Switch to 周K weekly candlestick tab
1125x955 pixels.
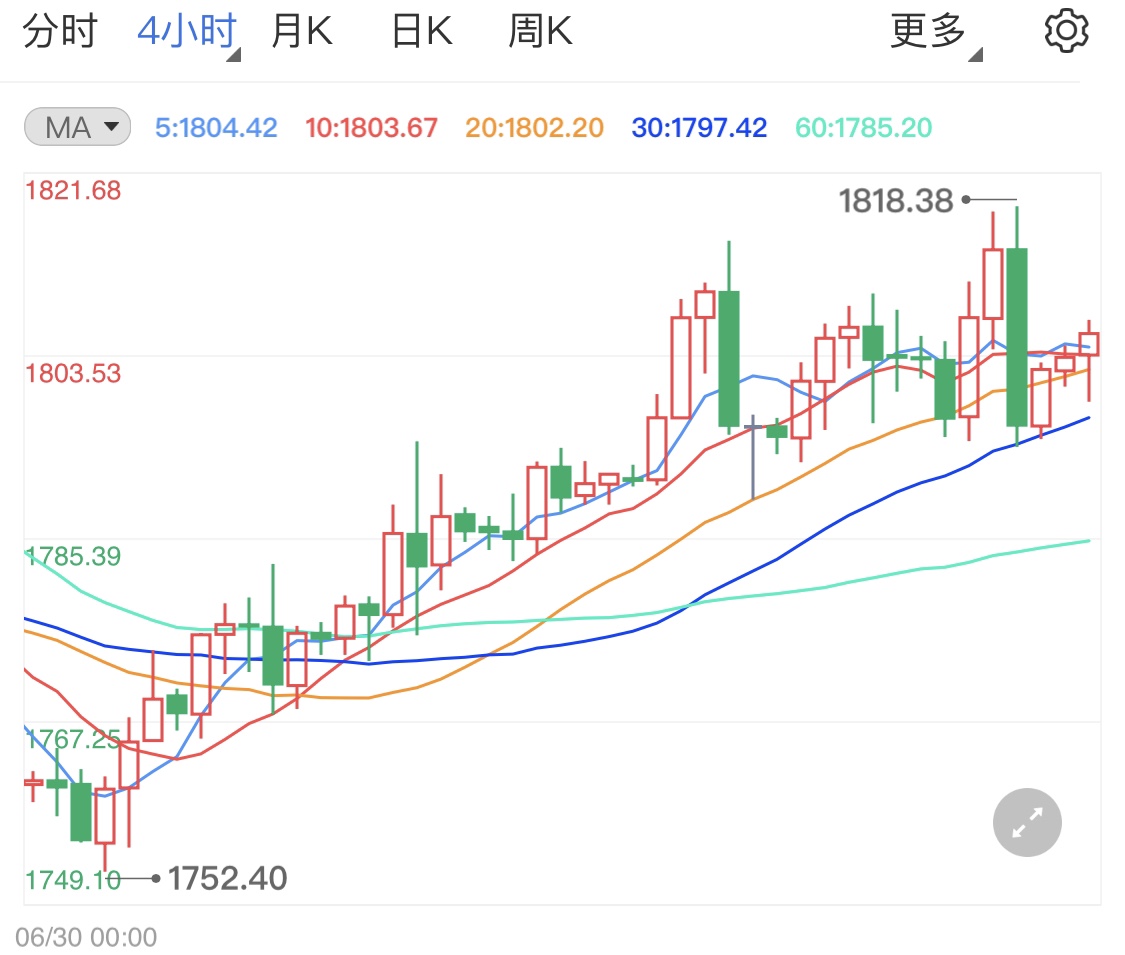click(540, 32)
